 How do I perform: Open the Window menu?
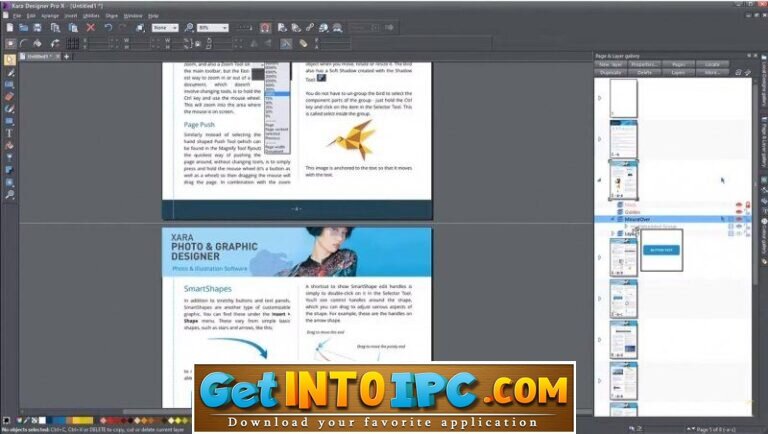(133, 16)
